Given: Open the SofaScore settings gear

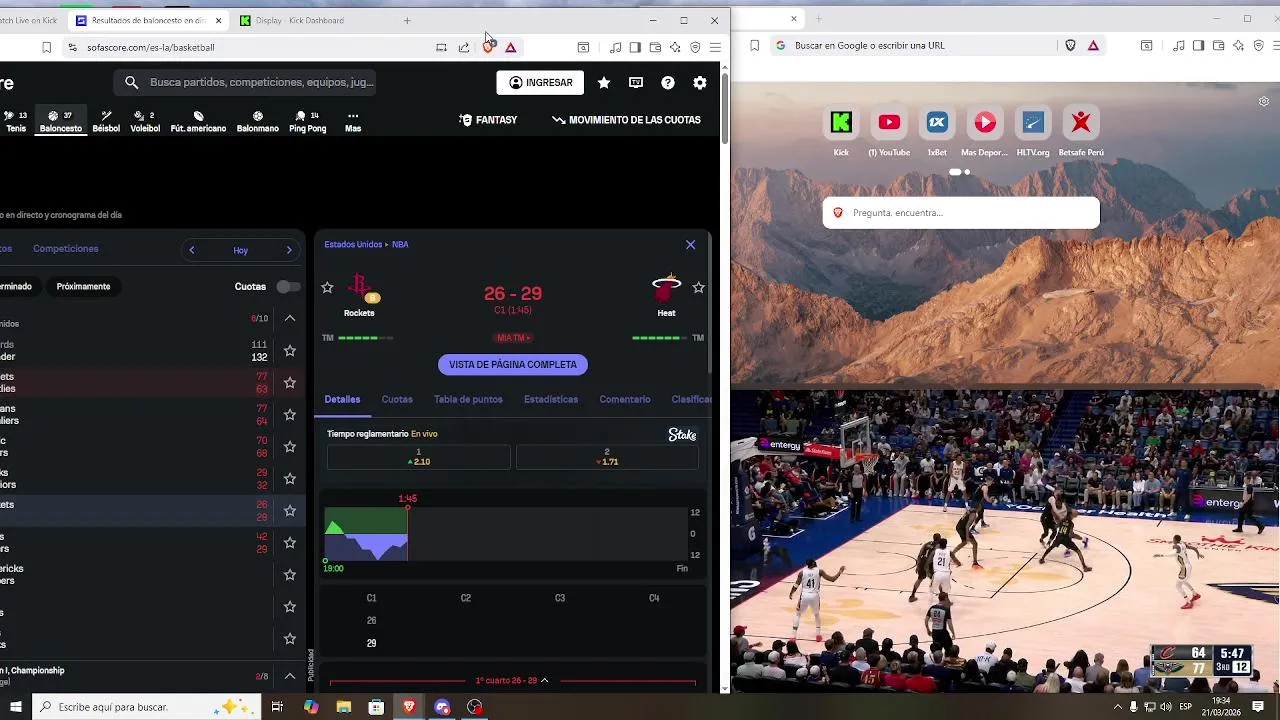Looking at the screenshot, I should click(700, 83).
